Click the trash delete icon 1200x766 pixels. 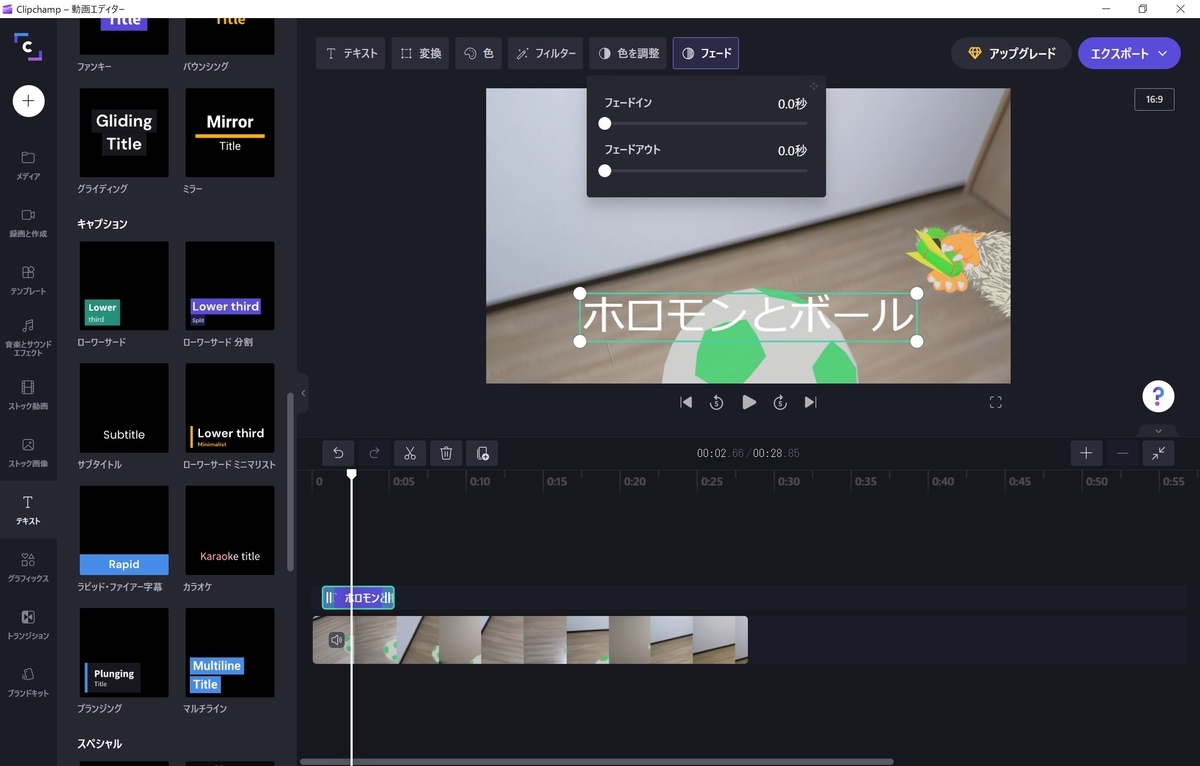[446, 453]
